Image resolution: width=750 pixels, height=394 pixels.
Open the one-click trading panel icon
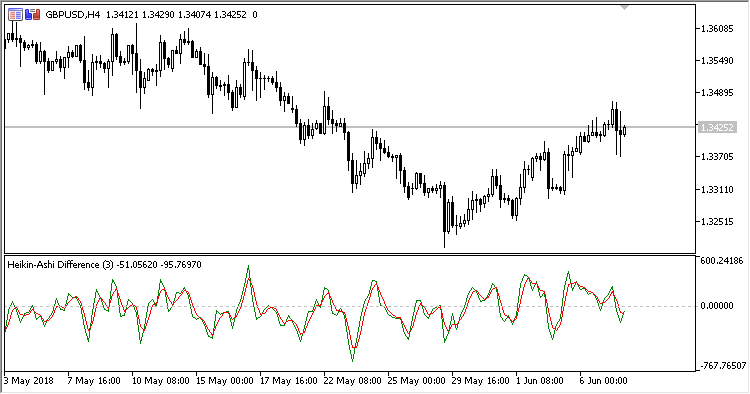pyautogui.click(x=15, y=15)
